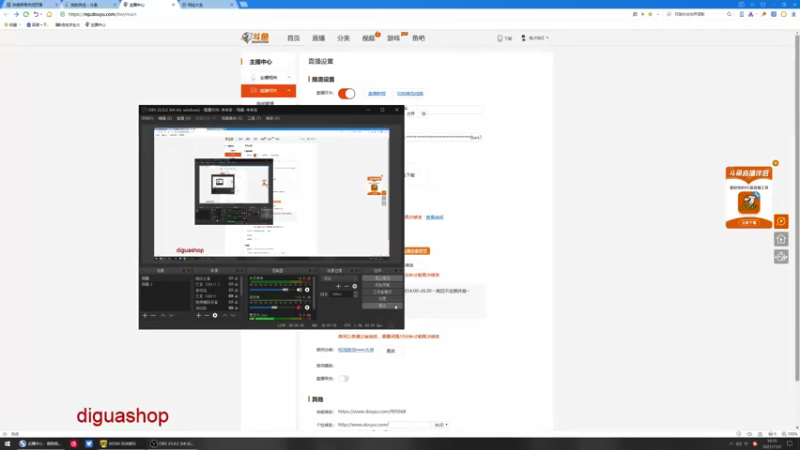800x450 pixels.
Task: Click 设置 button in OBS controls
Action: click(382, 298)
